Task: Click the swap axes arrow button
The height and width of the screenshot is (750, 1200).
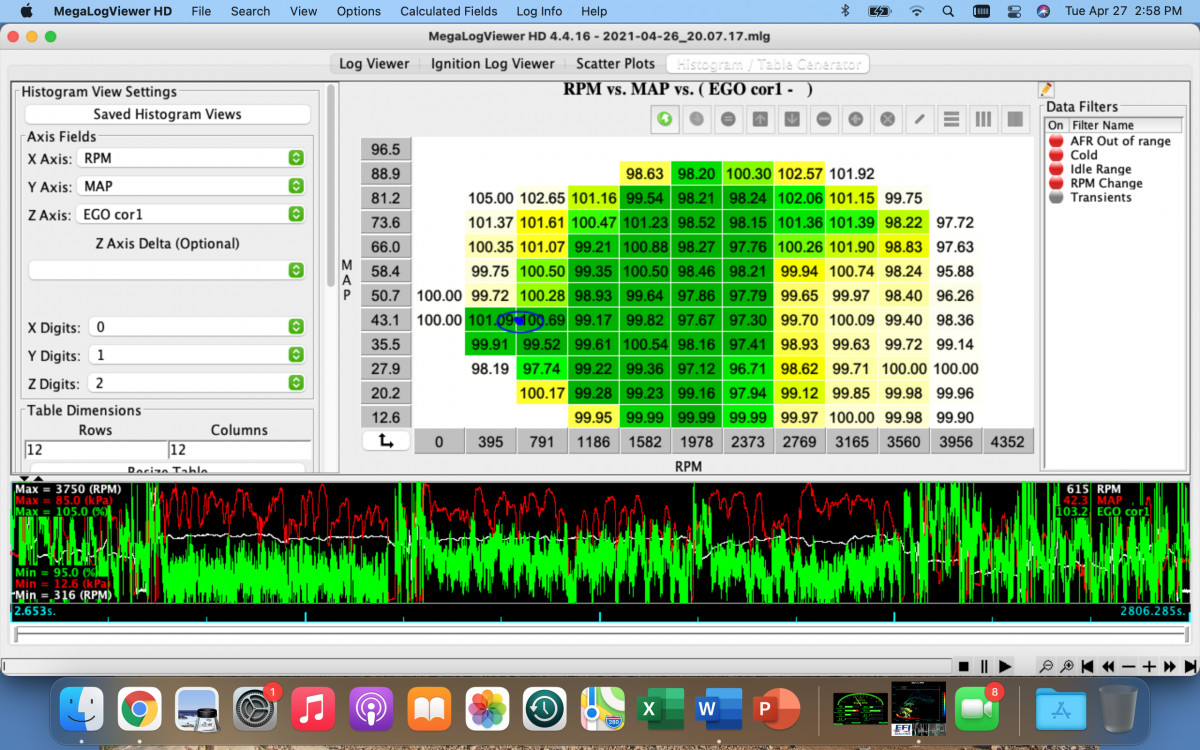Action: [x=386, y=441]
